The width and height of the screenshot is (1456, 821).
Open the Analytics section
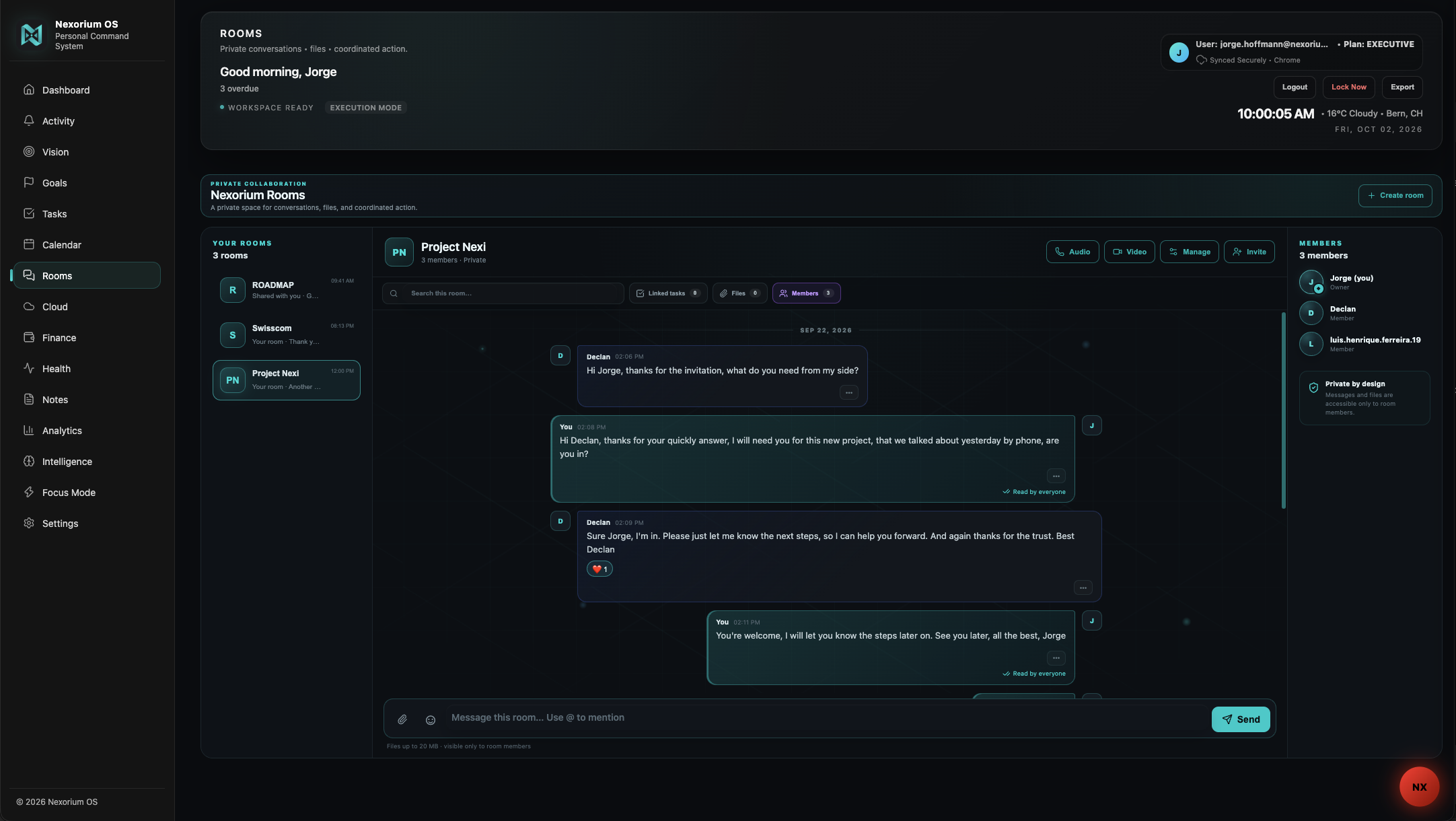click(x=87, y=431)
